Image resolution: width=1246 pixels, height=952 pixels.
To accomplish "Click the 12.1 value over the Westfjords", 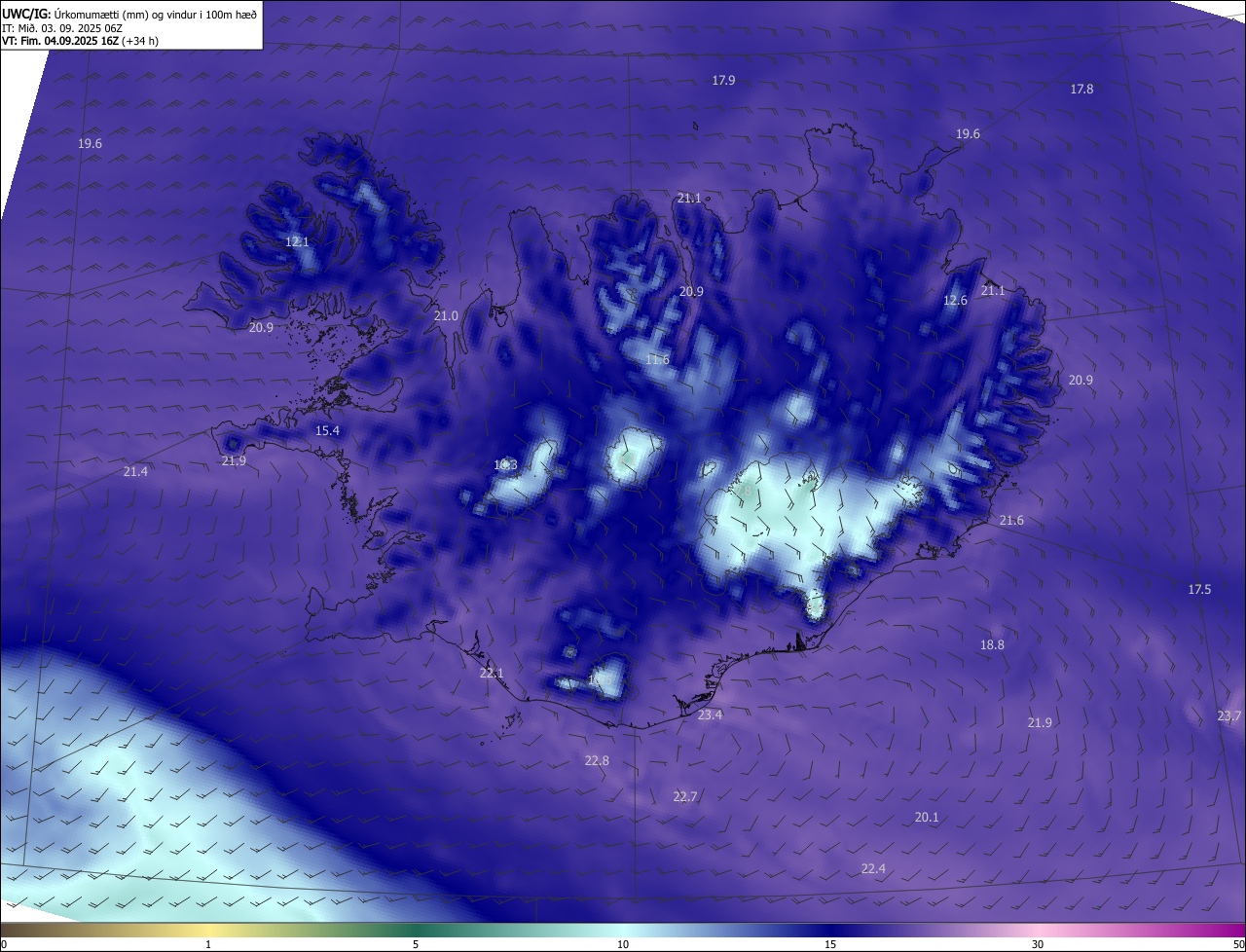I will click(x=297, y=241).
